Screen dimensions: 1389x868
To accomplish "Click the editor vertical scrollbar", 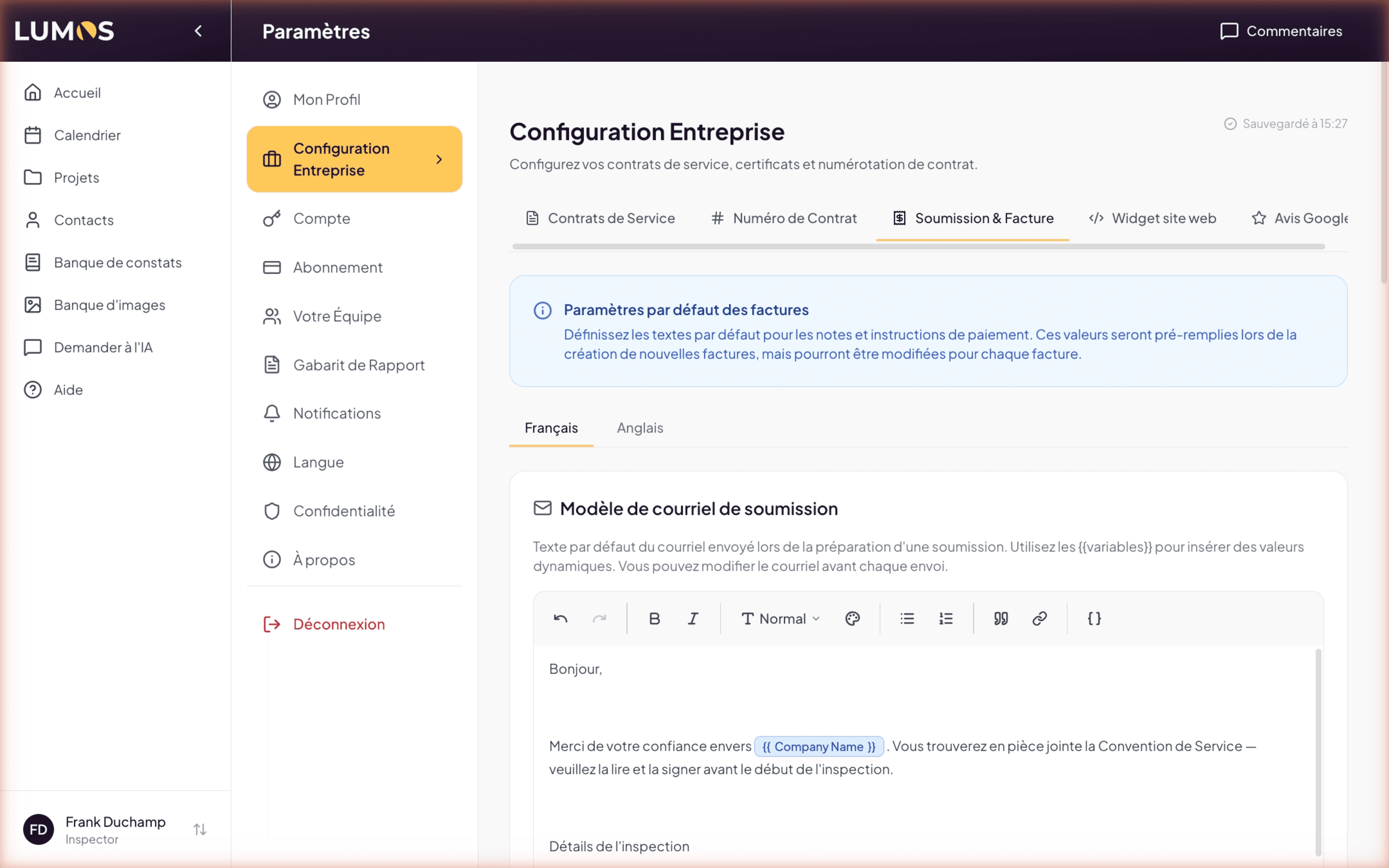I will (1319, 752).
